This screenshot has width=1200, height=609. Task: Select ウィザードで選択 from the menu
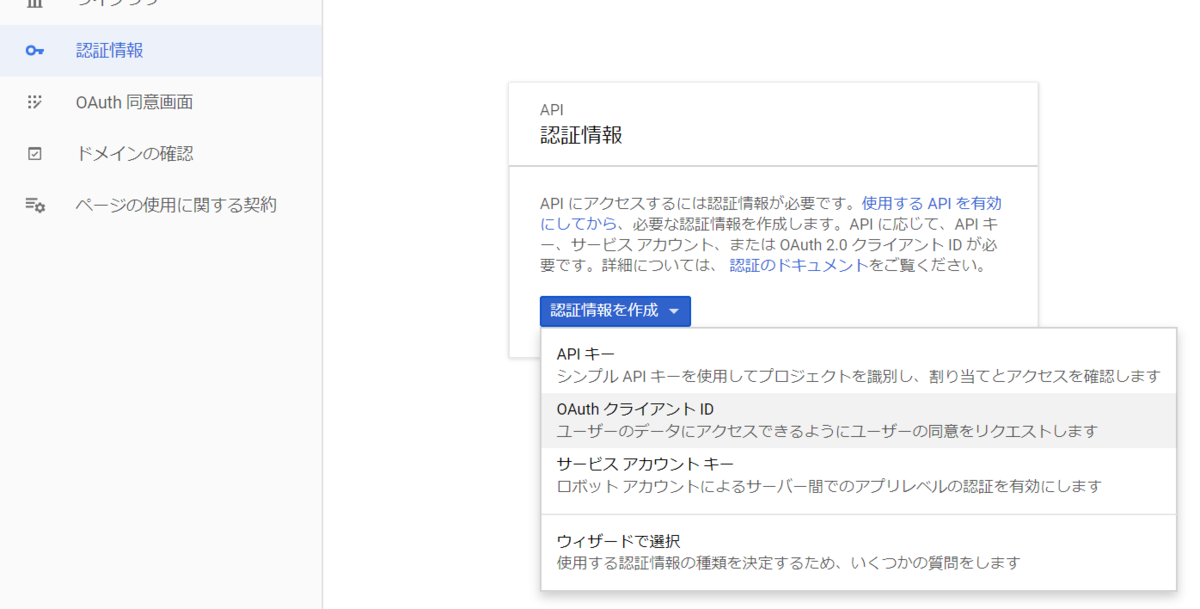tap(858, 551)
